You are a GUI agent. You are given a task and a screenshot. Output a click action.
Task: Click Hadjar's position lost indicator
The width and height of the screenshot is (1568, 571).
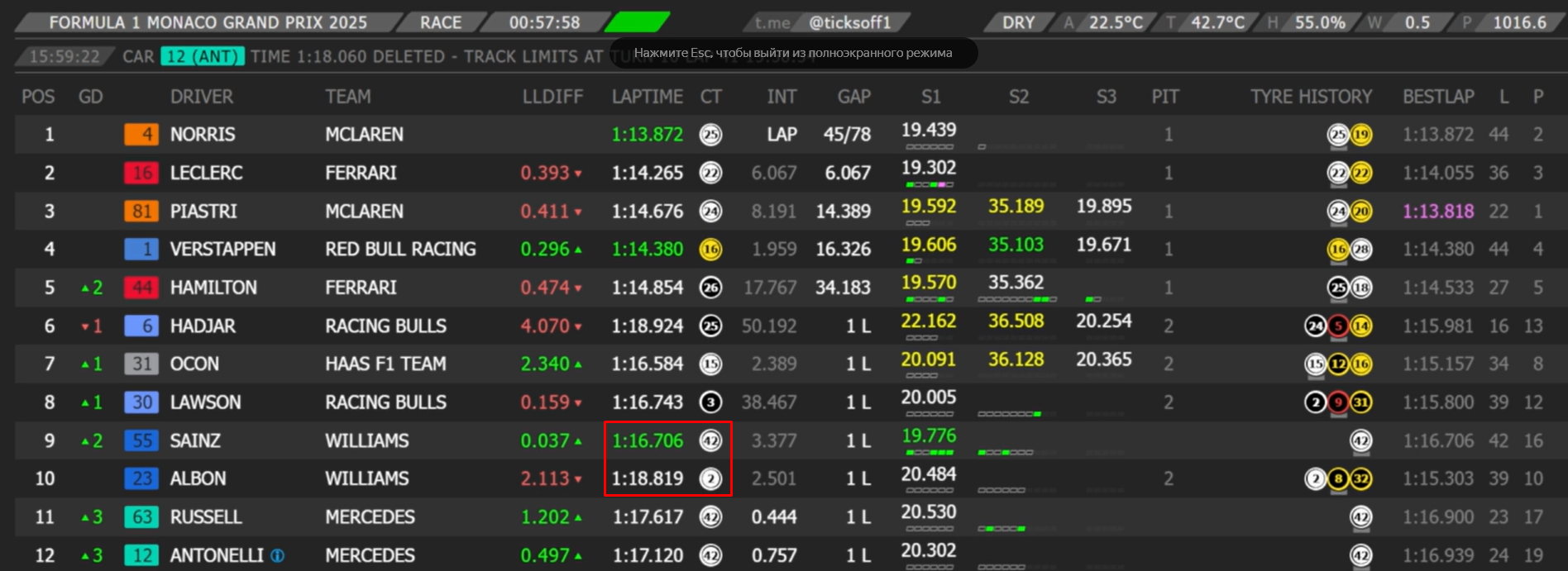(92, 326)
